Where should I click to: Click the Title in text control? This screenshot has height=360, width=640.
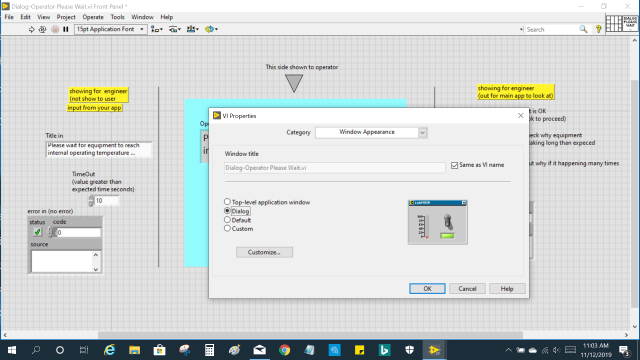click(x=99, y=149)
